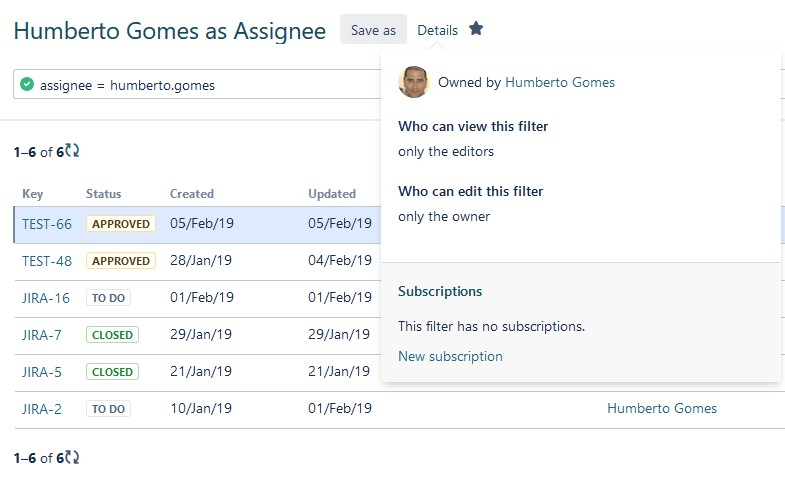Click CLOSED status of JIRA-7

pyautogui.click(x=112, y=335)
